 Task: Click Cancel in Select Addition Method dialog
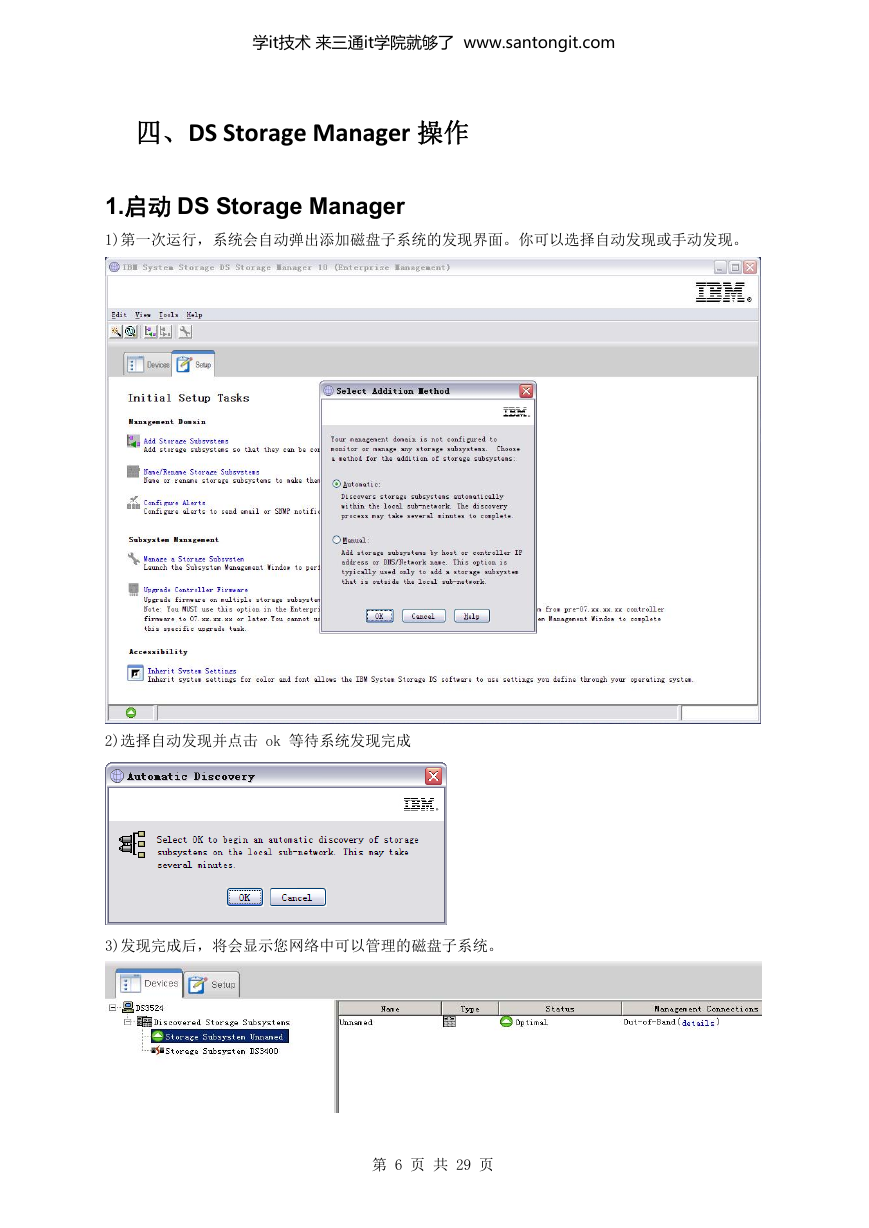tap(423, 616)
